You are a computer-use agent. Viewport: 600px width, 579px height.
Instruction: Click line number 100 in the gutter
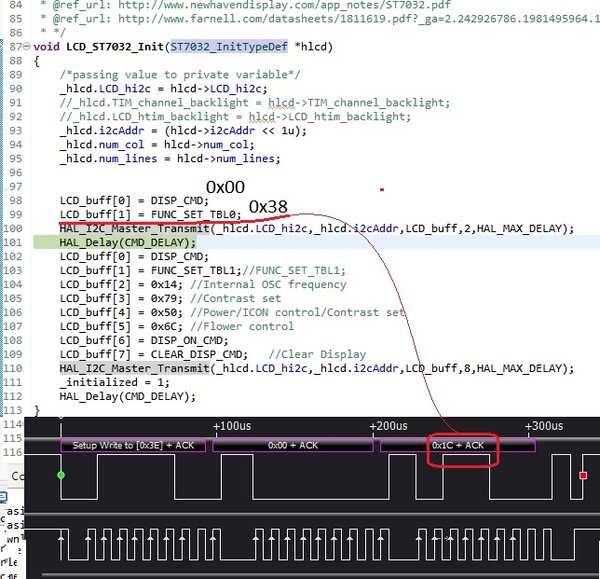tap(13, 228)
